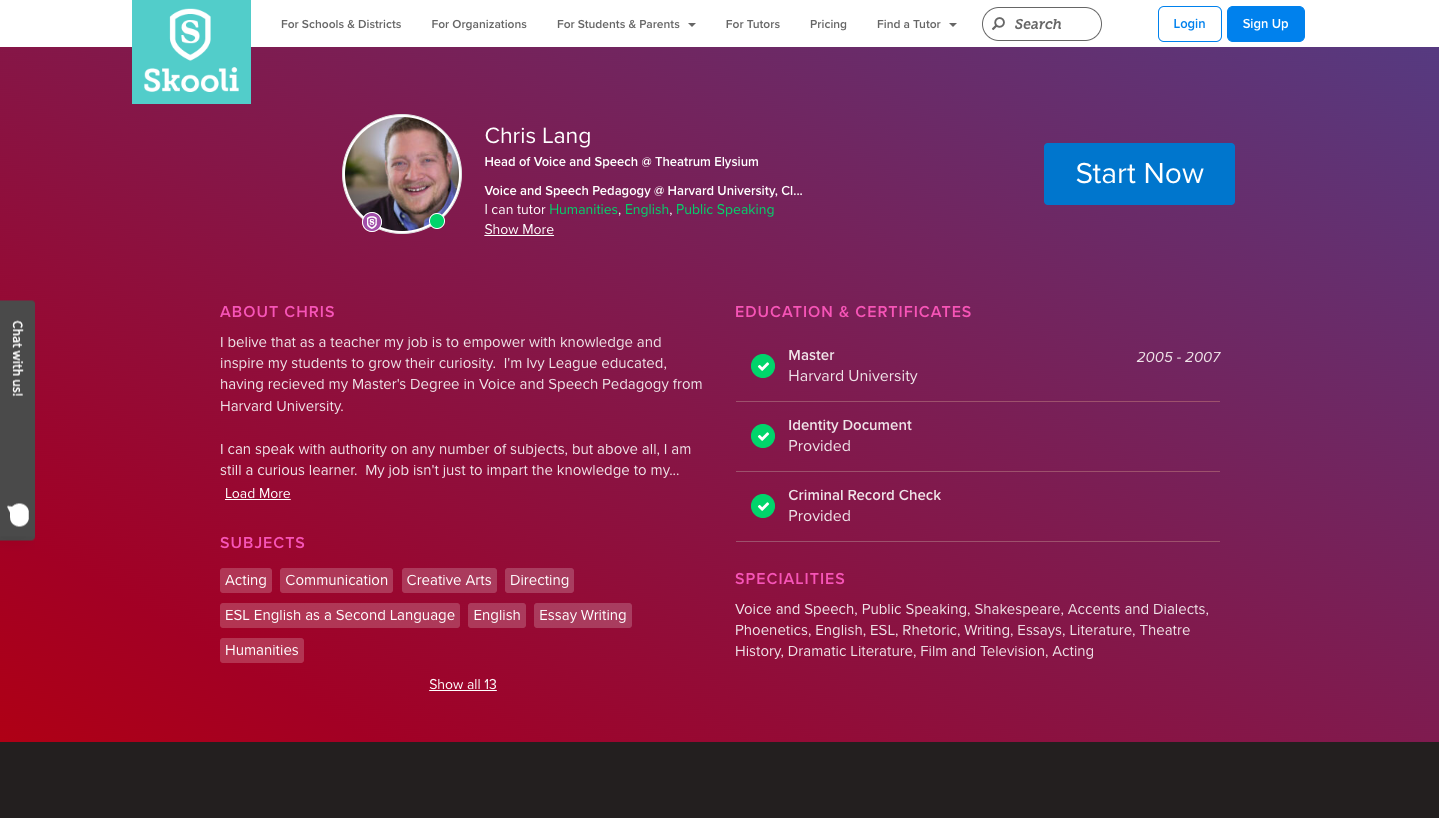Load more of the About Chris text
This screenshot has width=1439, height=818.
tap(257, 494)
